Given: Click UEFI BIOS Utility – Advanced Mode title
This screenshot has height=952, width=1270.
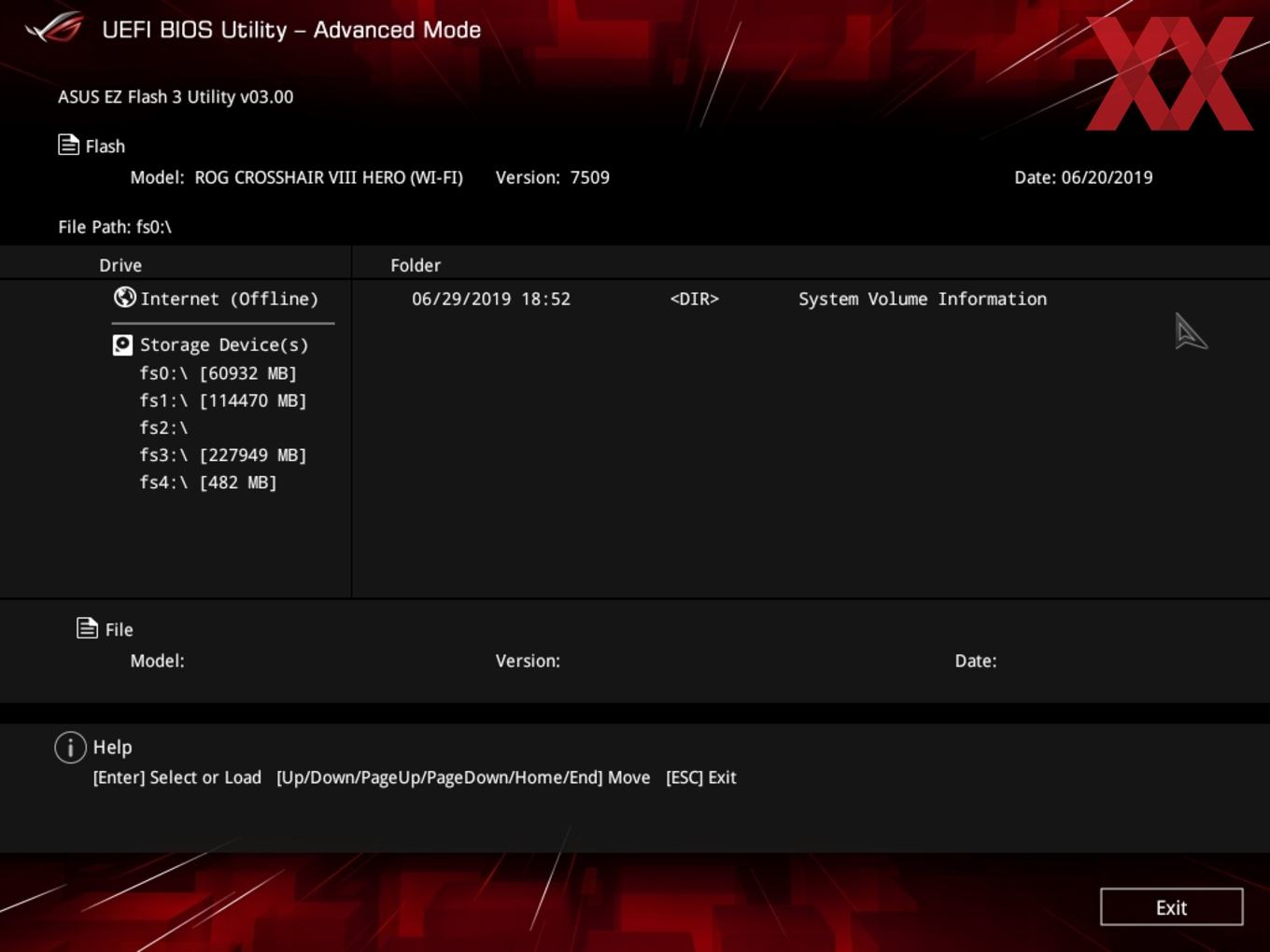Looking at the screenshot, I should [291, 30].
